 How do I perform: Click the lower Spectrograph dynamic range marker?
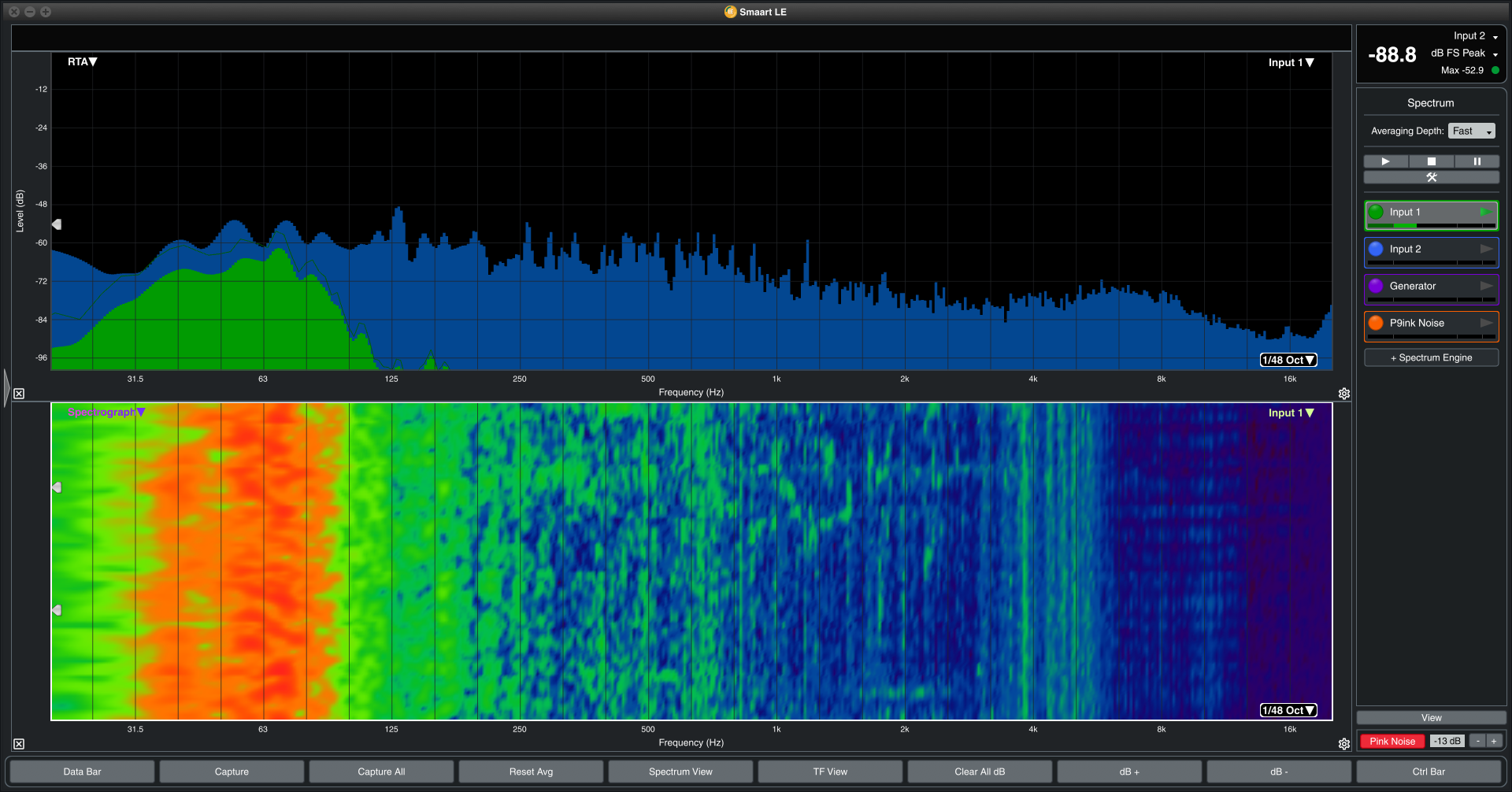coord(57,610)
